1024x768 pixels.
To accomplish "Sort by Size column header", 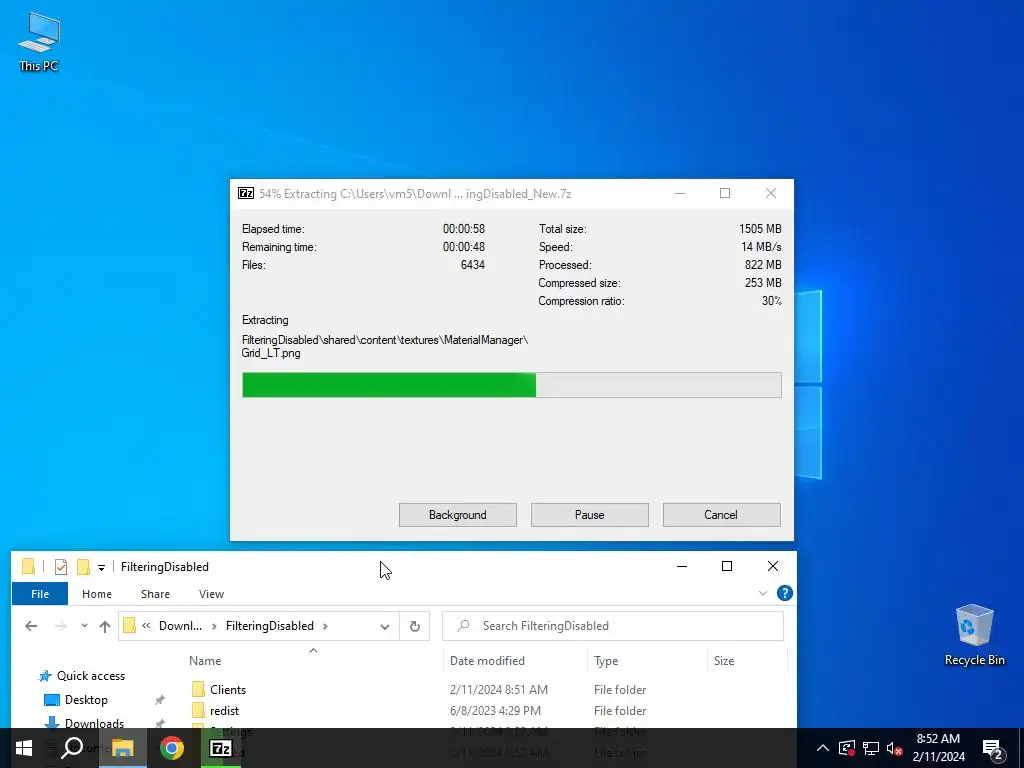I will 724,660.
